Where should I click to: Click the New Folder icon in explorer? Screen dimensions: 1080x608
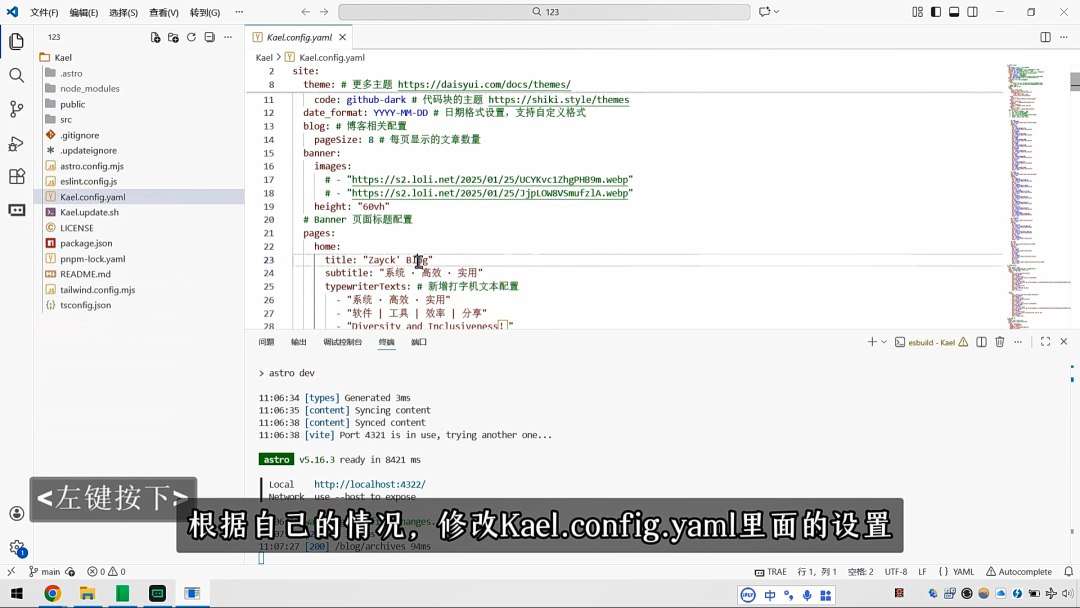[x=173, y=37]
